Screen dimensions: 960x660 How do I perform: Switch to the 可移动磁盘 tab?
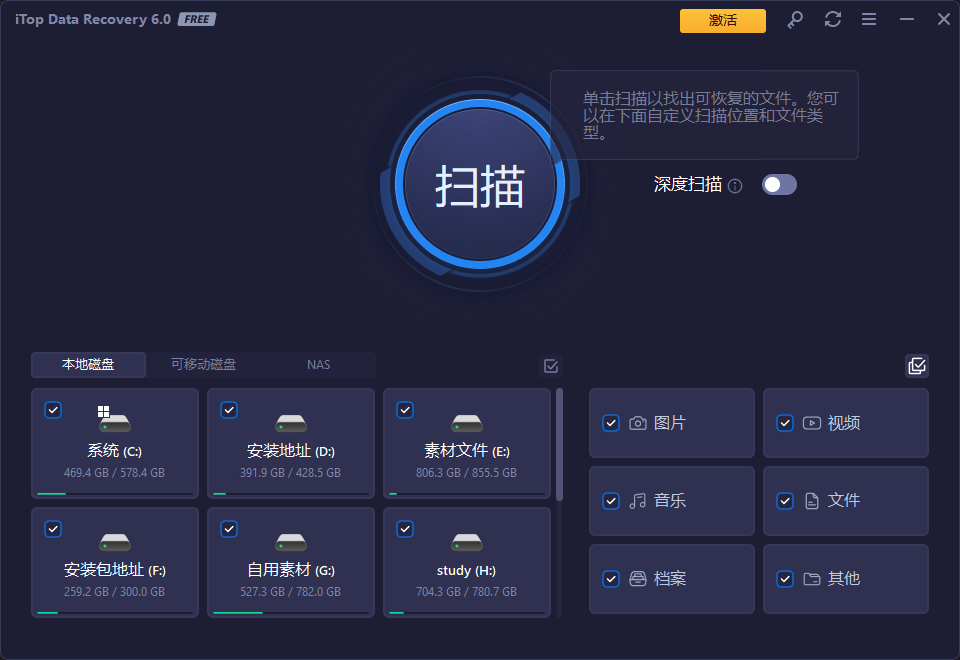203,365
